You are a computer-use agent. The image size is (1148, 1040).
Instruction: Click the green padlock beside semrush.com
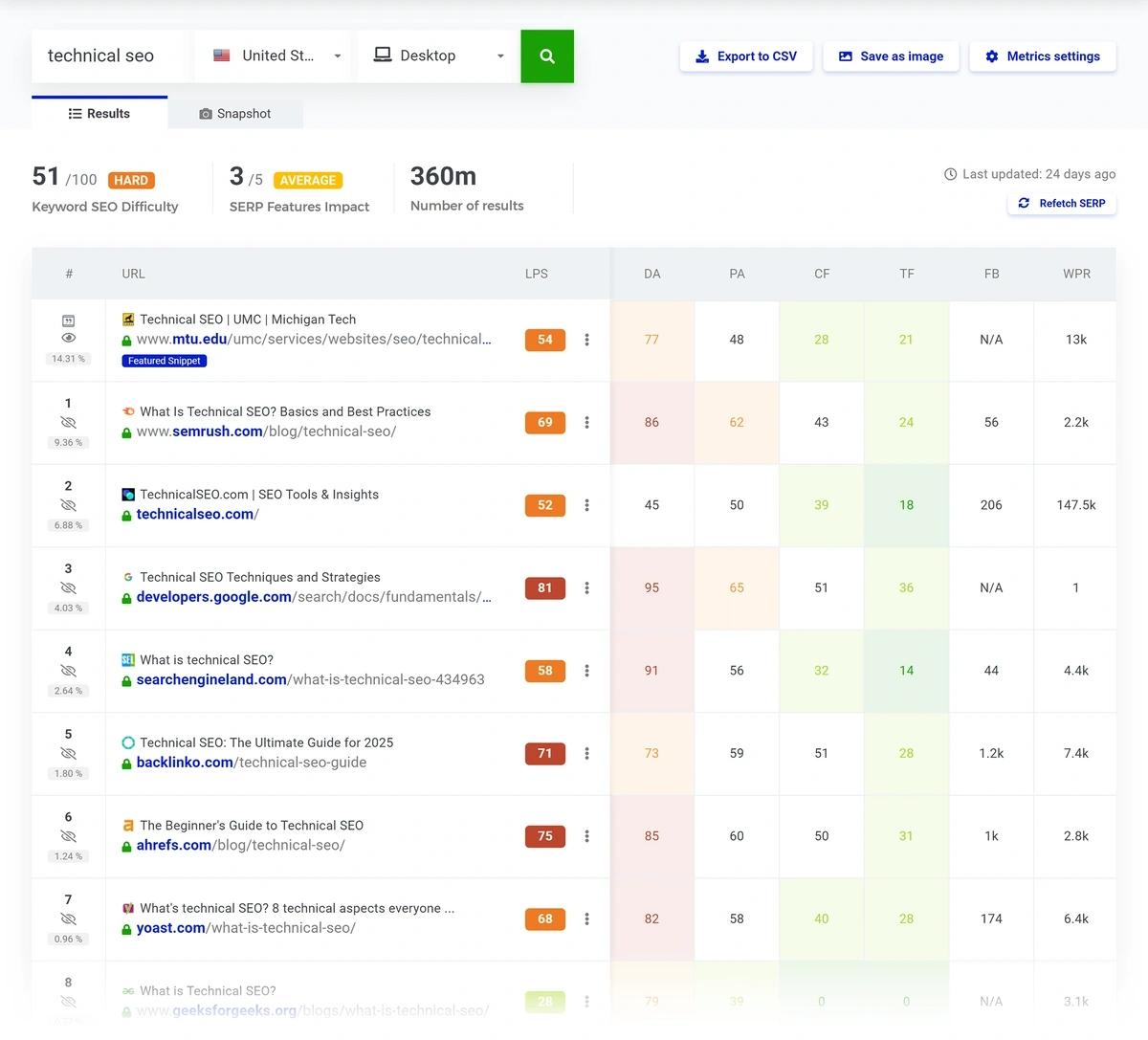126,432
